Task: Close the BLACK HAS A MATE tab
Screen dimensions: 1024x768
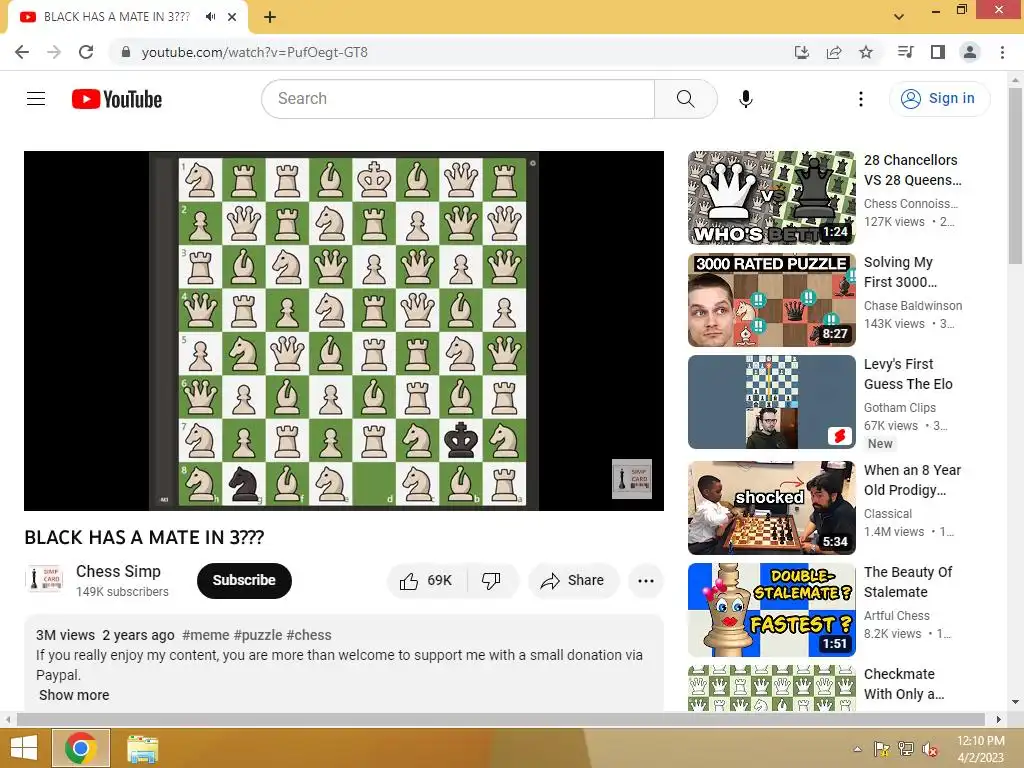Action: coord(232,17)
